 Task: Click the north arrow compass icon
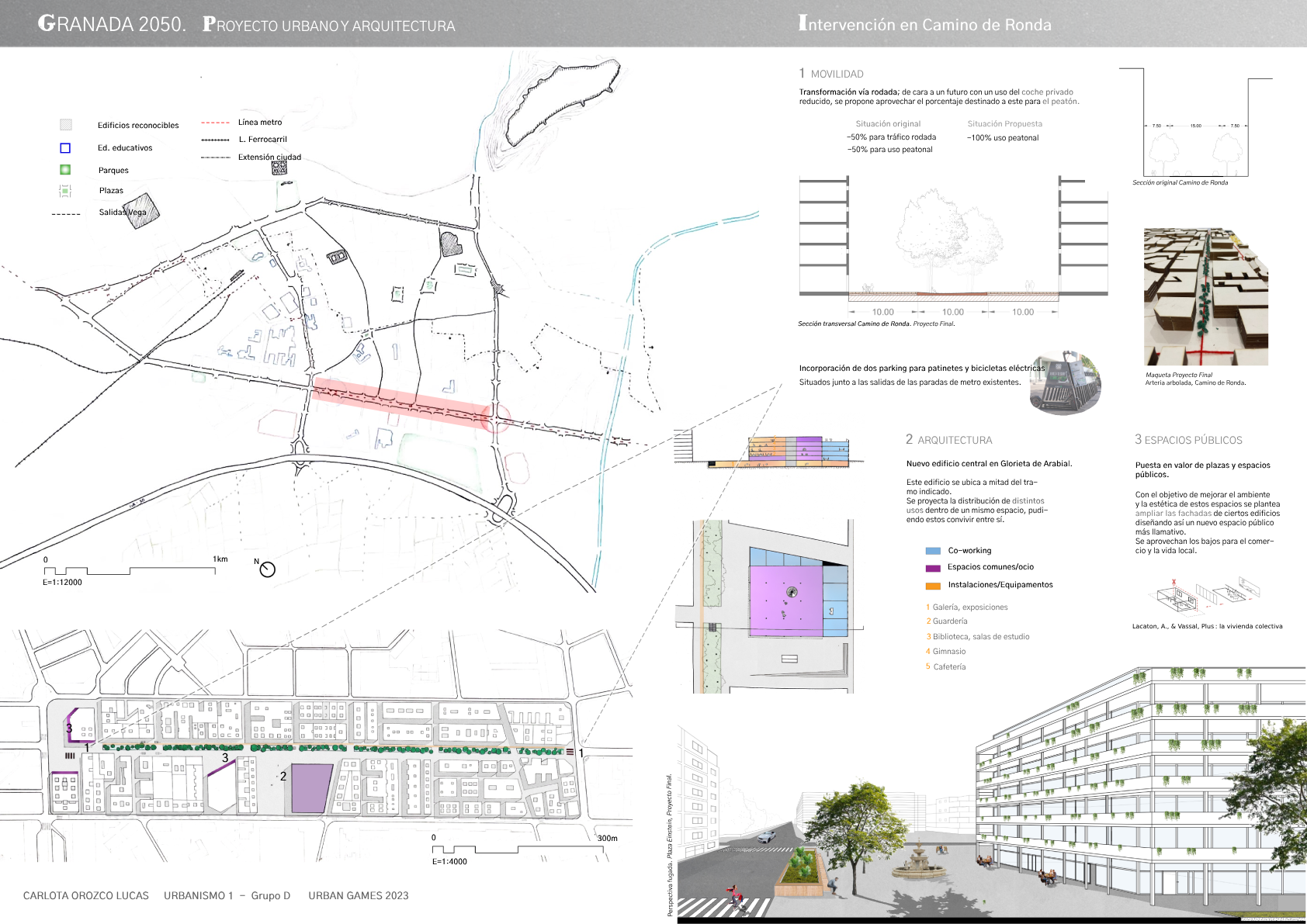[267, 569]
